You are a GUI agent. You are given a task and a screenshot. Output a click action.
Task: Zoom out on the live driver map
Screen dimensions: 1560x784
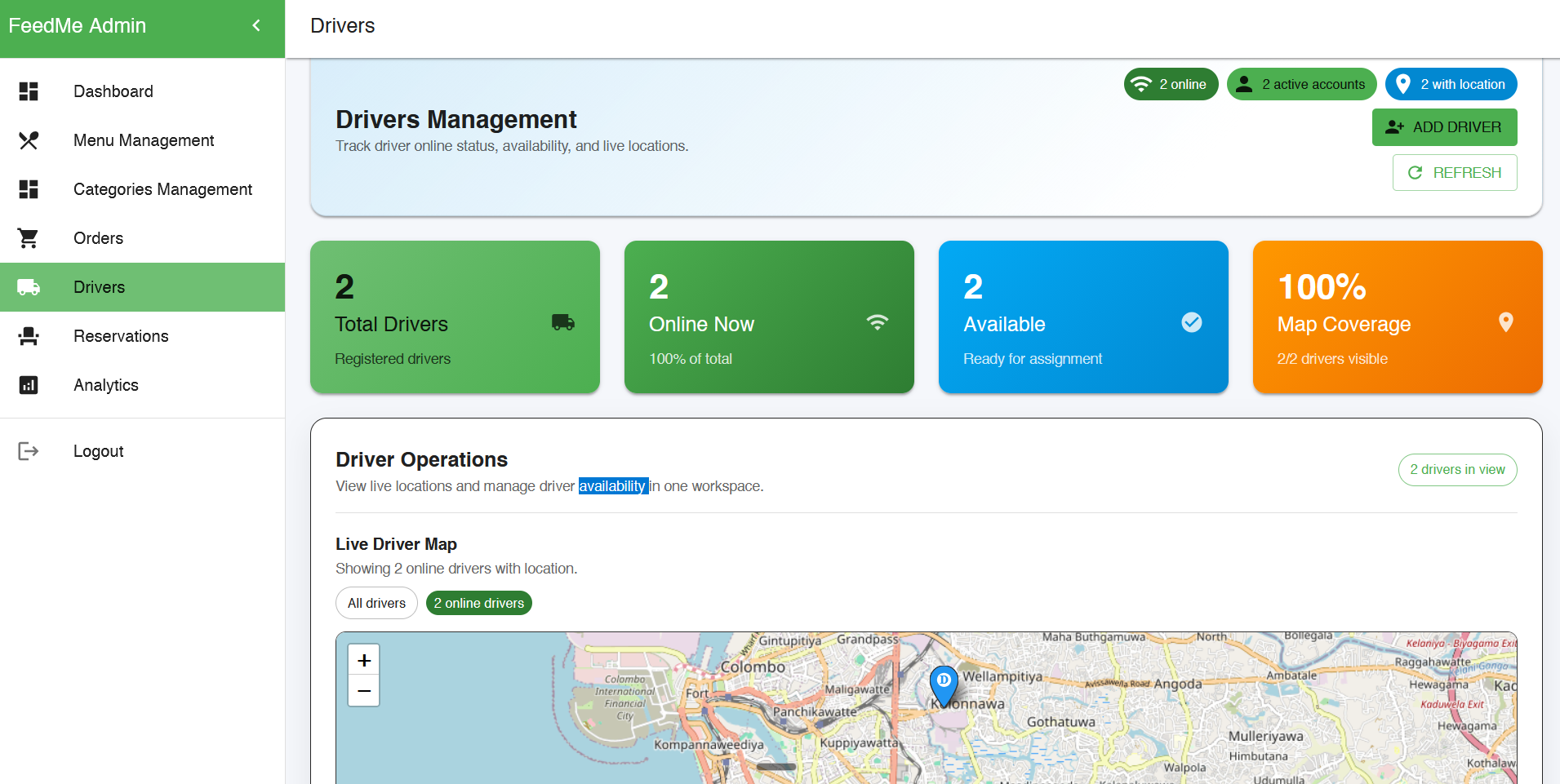[x=364, y=691]
